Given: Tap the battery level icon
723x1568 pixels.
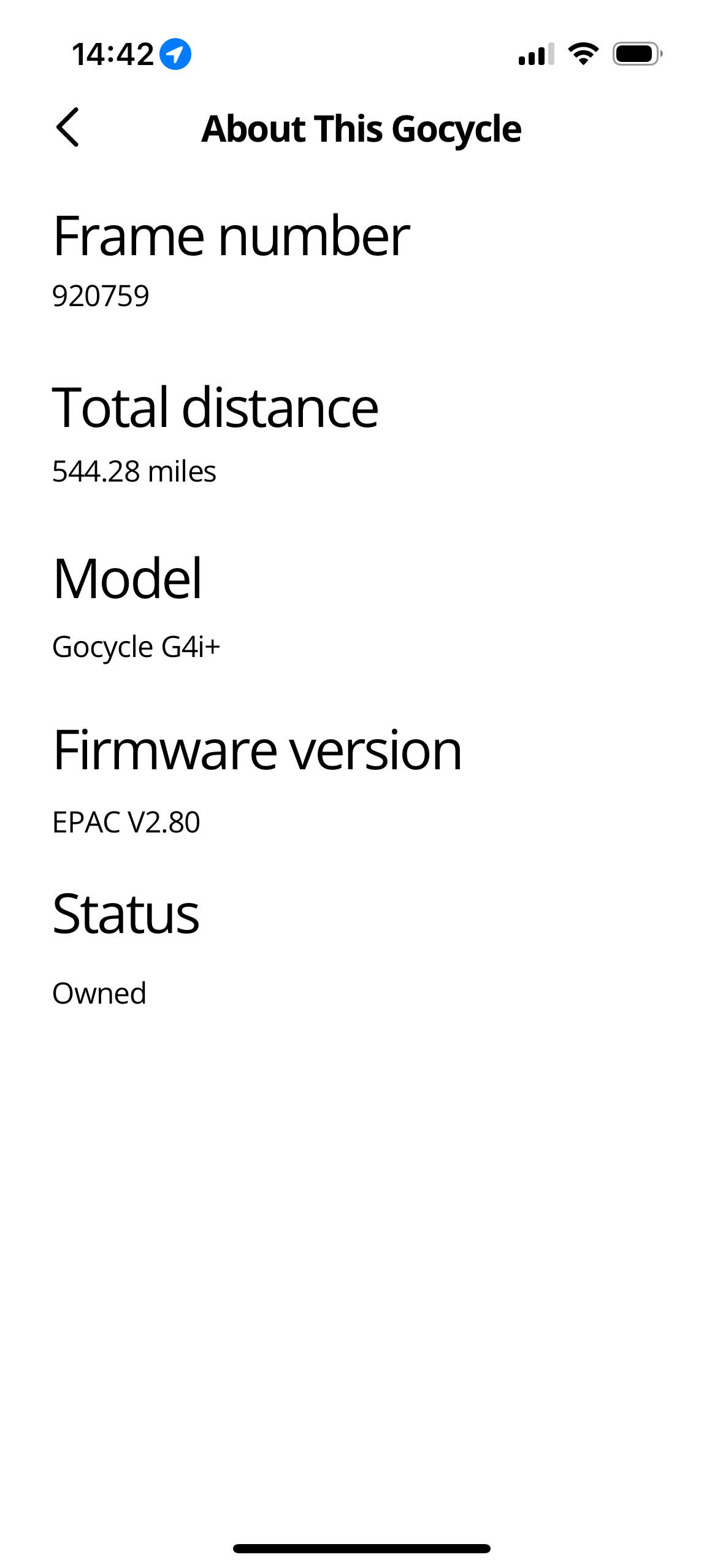Looking at the screenshot, I should (x=637, y=54).
